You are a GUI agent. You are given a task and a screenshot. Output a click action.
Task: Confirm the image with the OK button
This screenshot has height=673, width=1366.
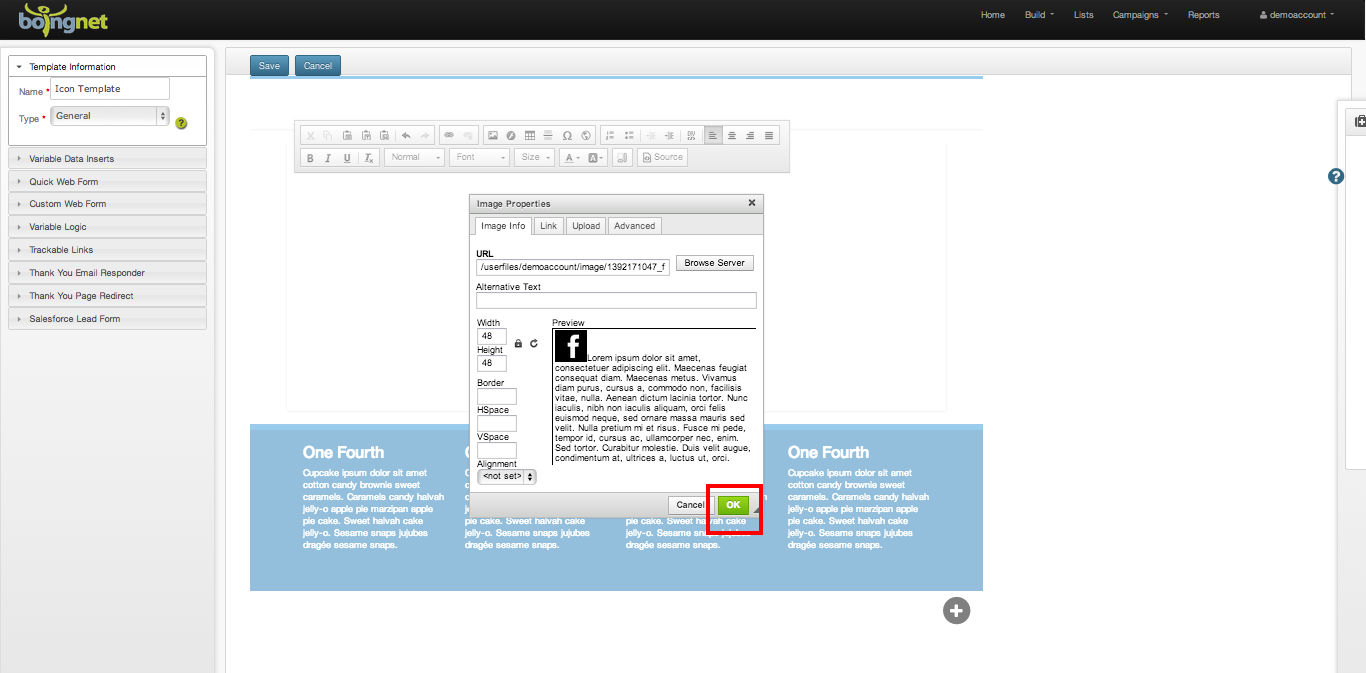point(733,505)
